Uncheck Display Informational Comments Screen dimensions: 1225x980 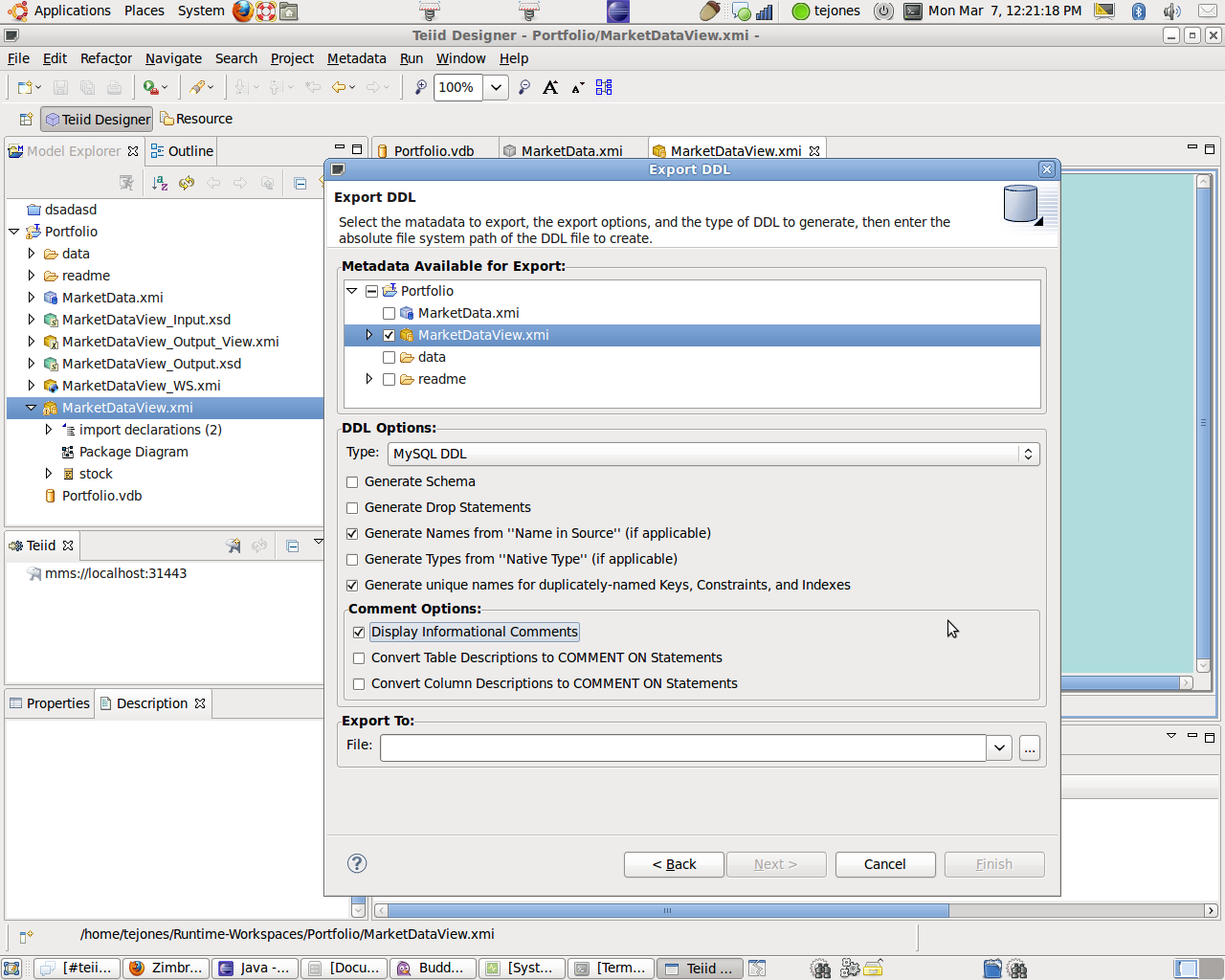[359, 633]
